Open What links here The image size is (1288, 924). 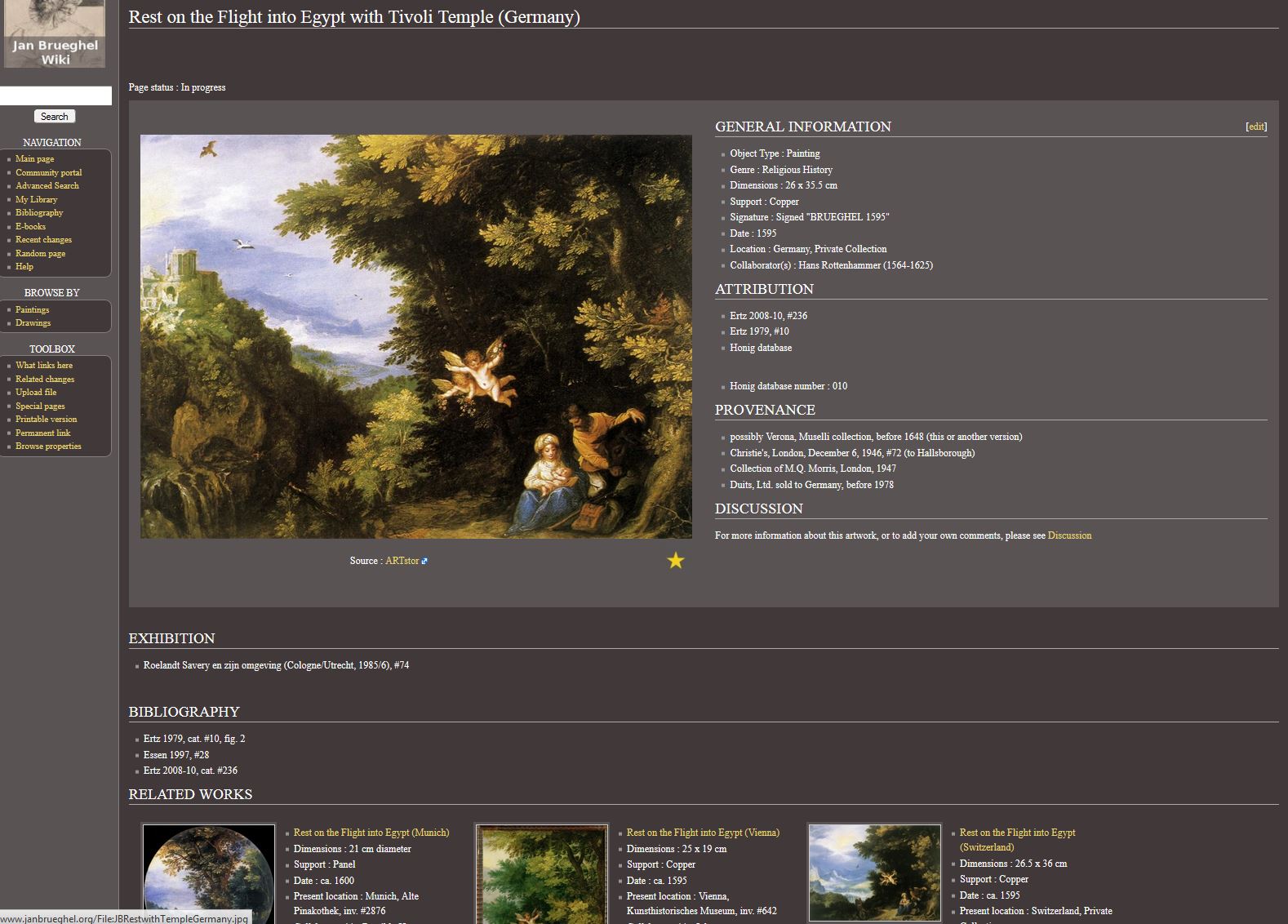44,366
